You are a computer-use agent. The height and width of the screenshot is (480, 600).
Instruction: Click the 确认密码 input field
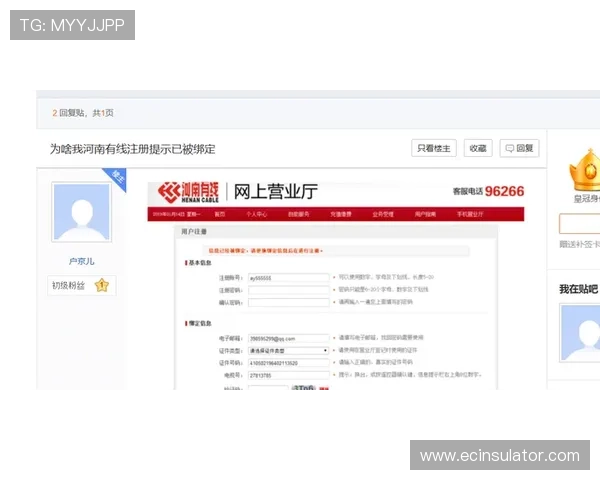click(289, 302)
